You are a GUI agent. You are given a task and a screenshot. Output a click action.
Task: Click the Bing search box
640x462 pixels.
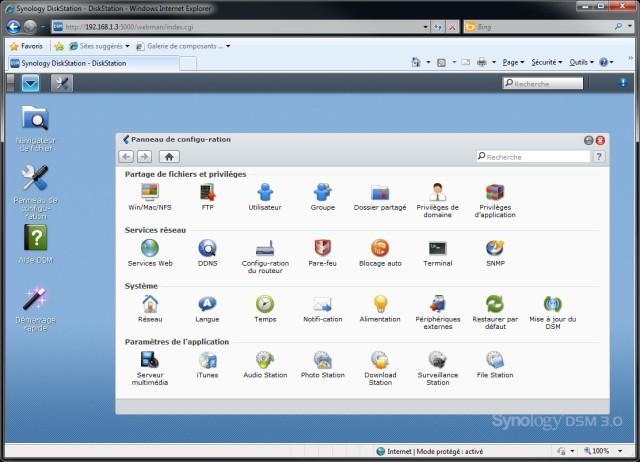coord(544,27)
